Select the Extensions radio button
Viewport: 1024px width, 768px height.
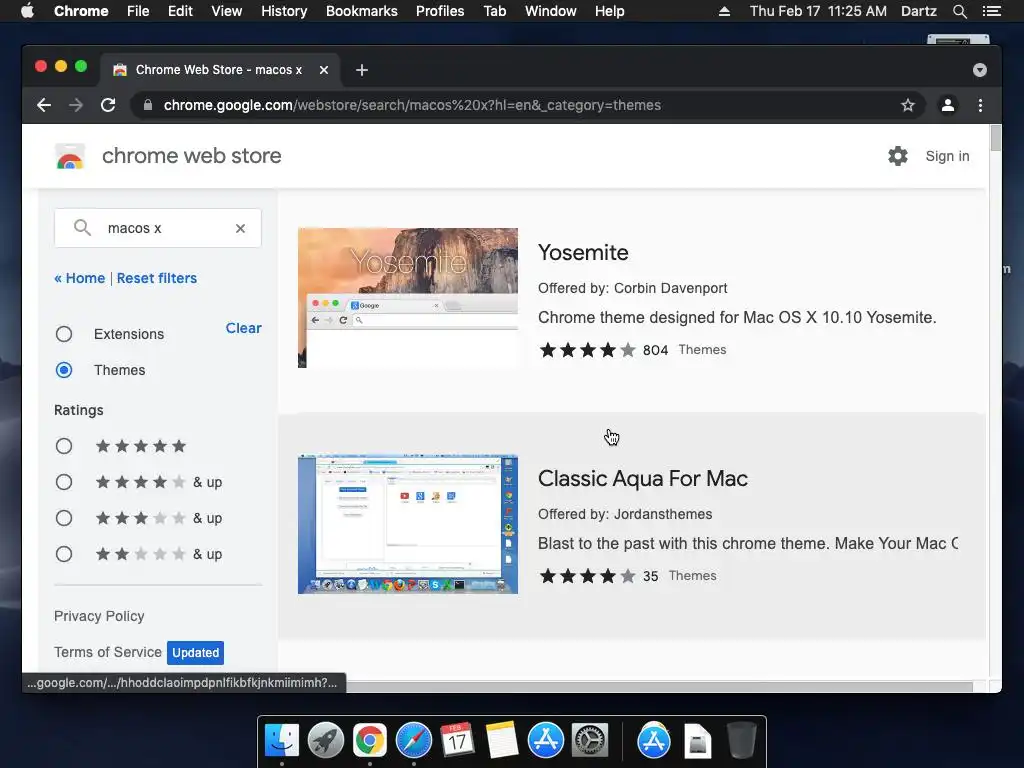(64, 334)
